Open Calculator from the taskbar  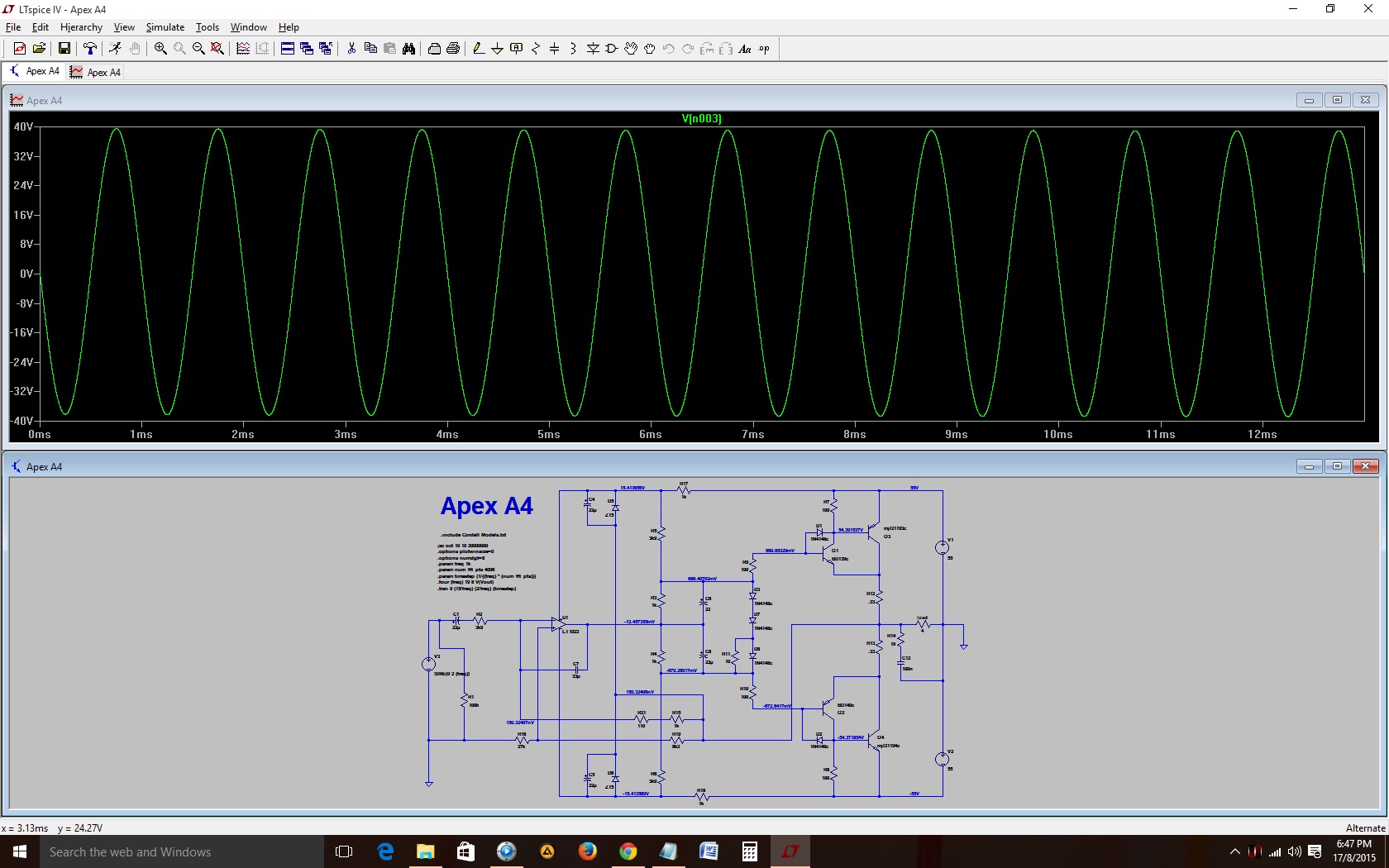750,851
